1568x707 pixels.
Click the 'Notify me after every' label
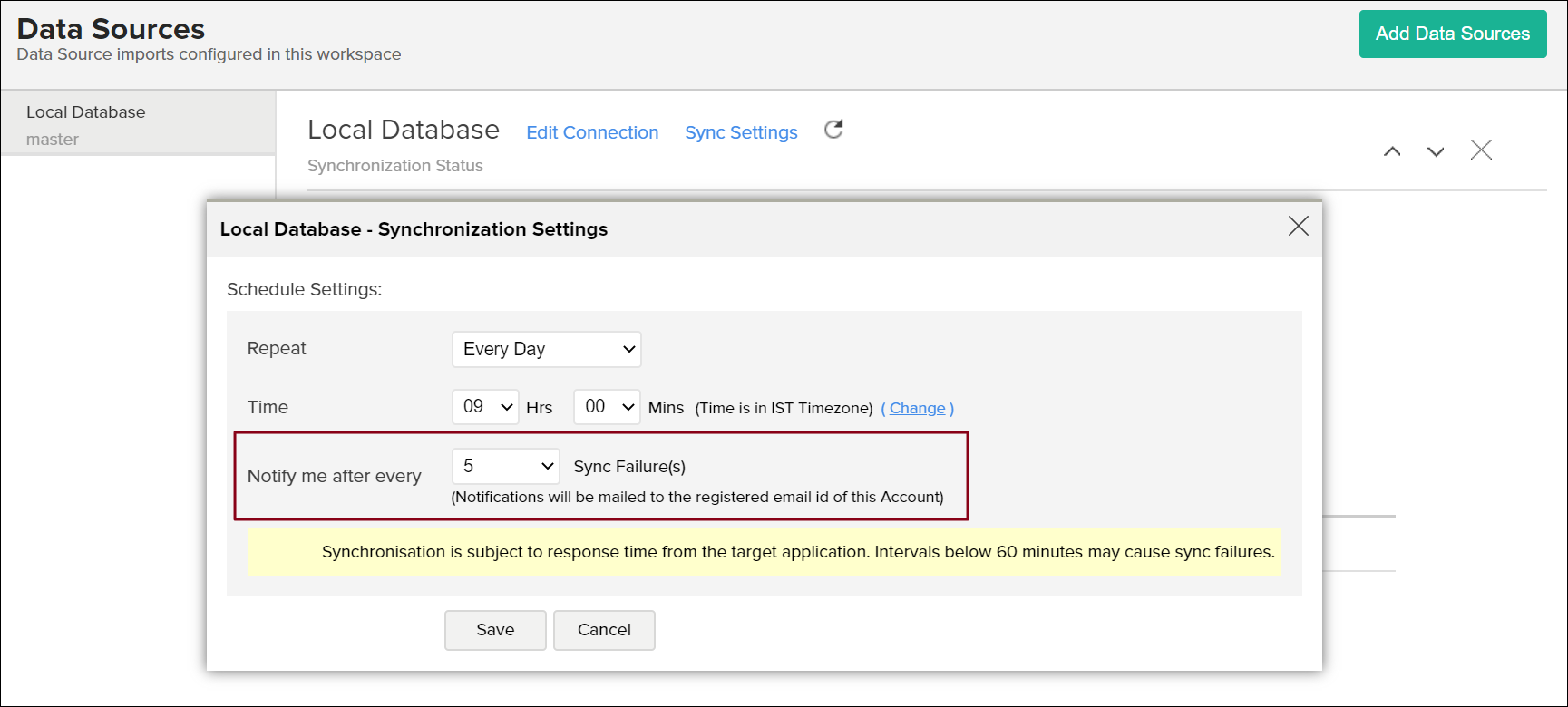click(334, 476)
